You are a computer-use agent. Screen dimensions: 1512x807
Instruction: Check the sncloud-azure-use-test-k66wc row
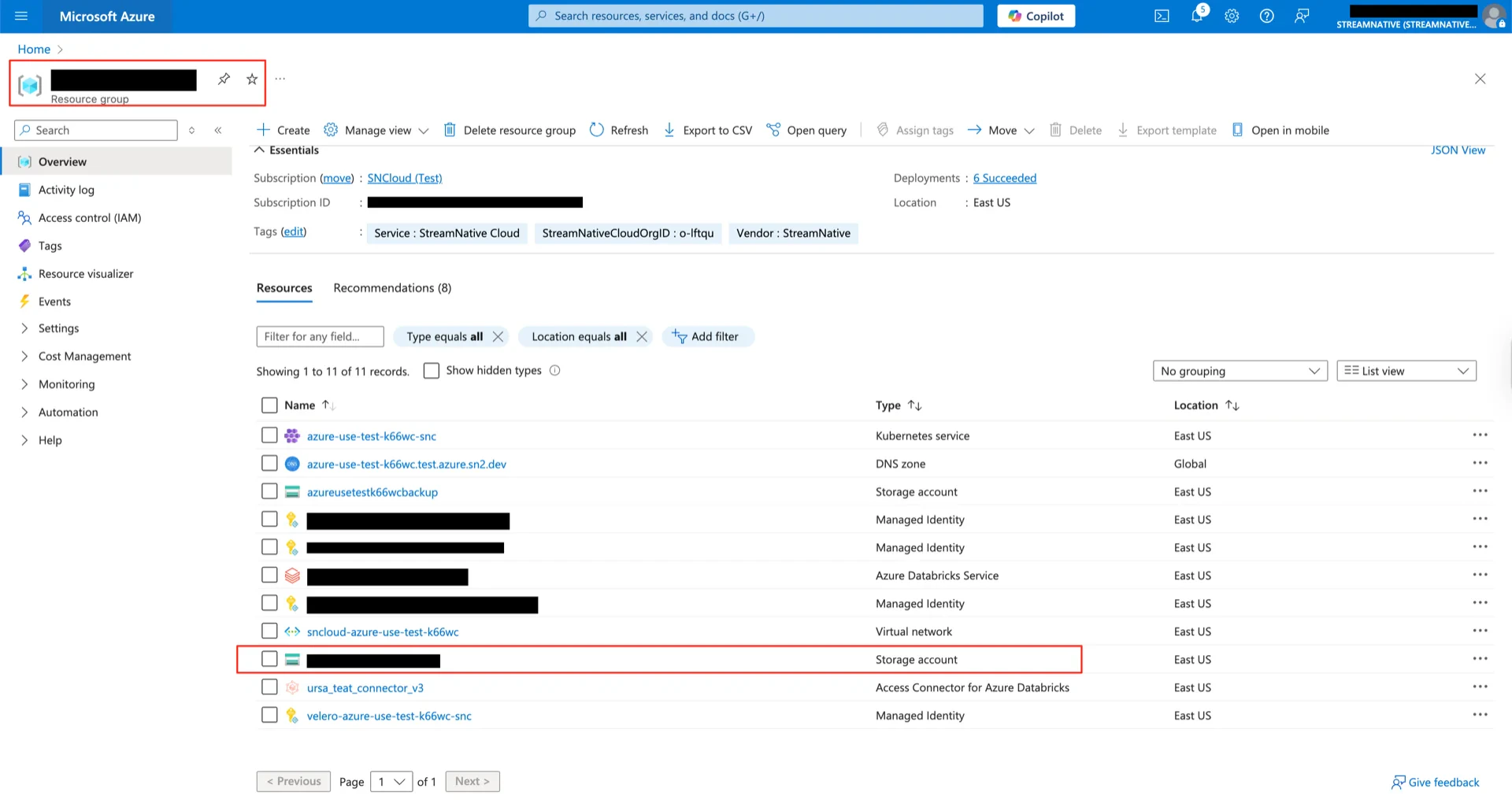(x=269, y=631)
